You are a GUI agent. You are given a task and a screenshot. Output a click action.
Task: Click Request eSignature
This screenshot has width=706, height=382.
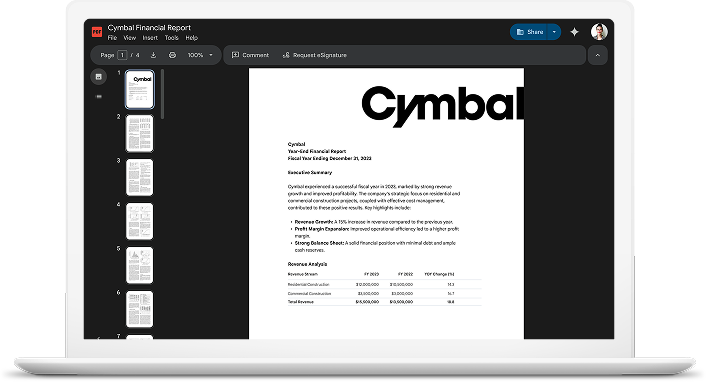(x=315, y=55)
